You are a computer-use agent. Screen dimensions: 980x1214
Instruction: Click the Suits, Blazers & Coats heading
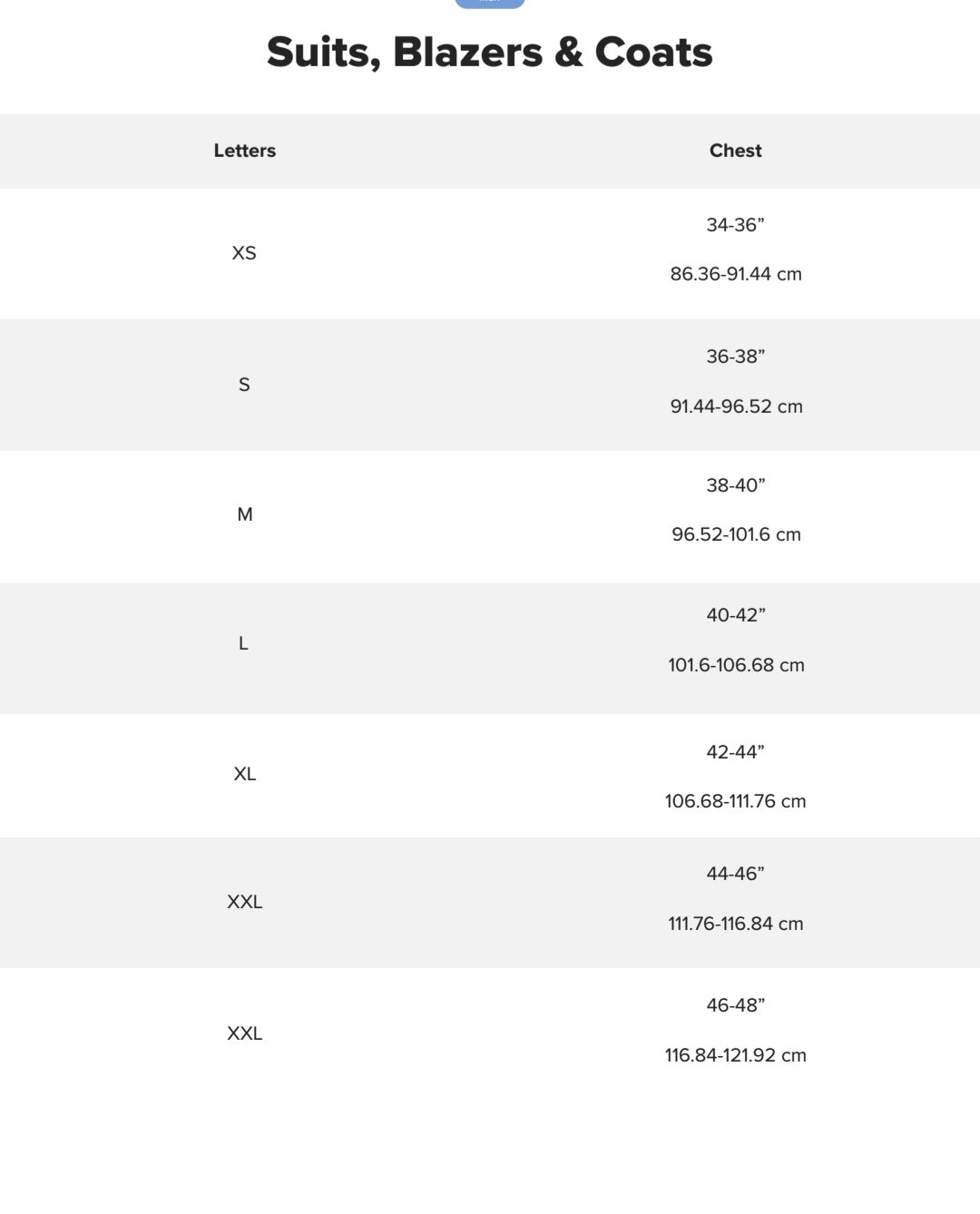[490, 52]
